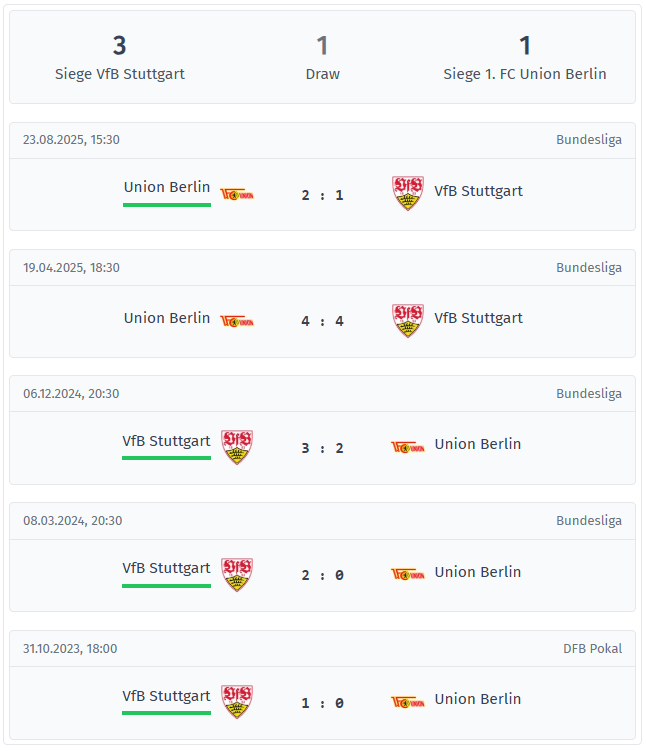Click VfB Stuttgart crest in 08.03.2024 match
Viewport: 646px width, 751px height.
point(237,574)
